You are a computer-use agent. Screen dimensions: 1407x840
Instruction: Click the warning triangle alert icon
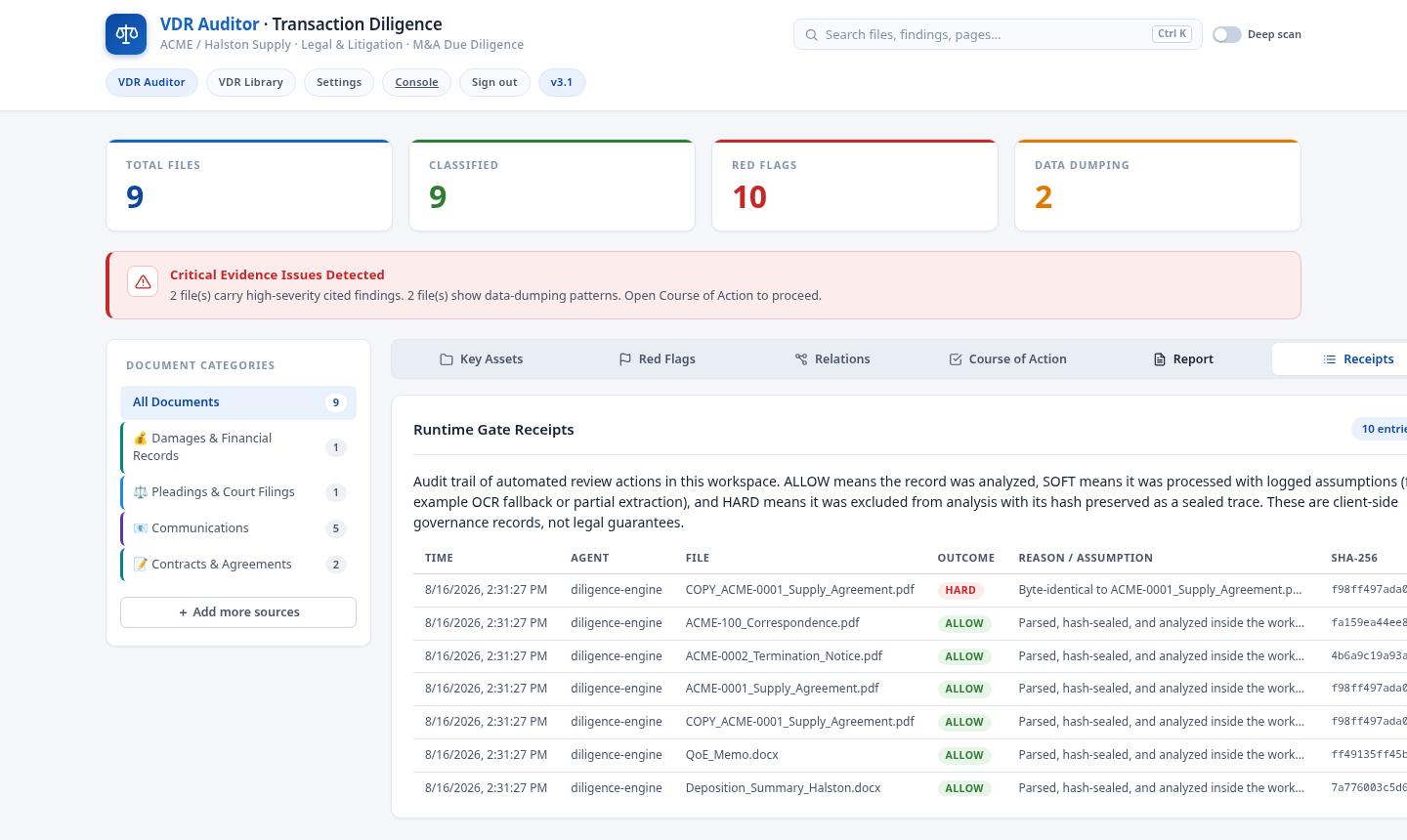click(x=143, y=281)
